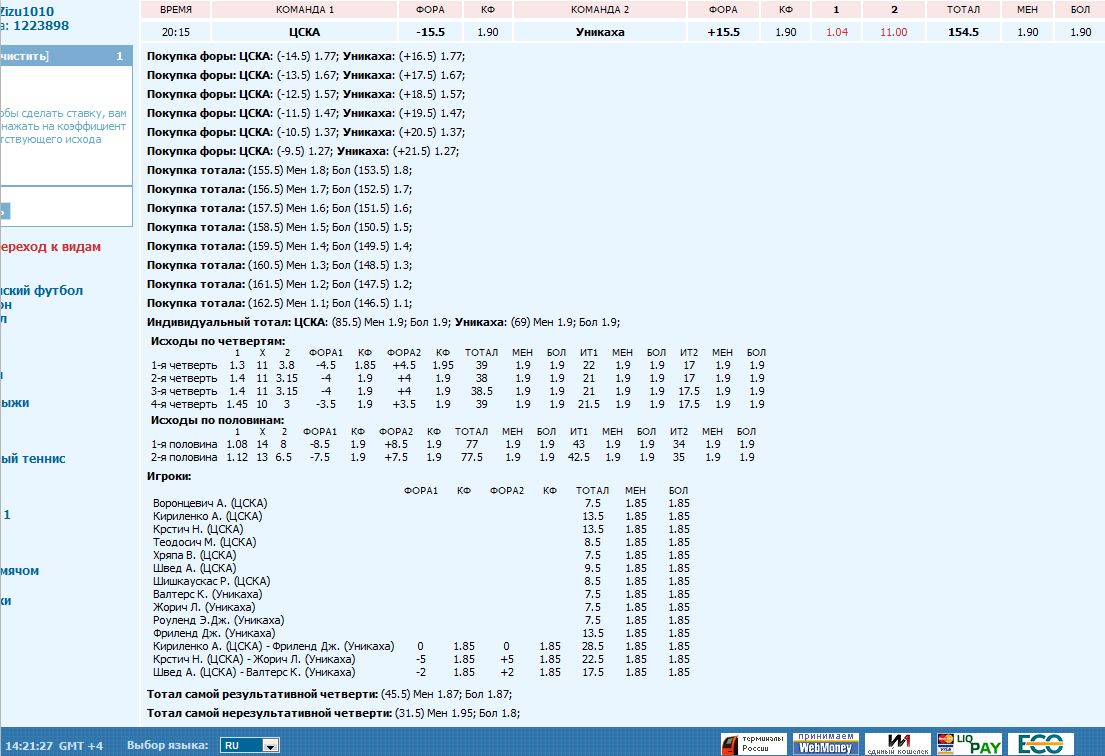Click total purchase Бол (146.5) 1.1

(x=372, y=303)
